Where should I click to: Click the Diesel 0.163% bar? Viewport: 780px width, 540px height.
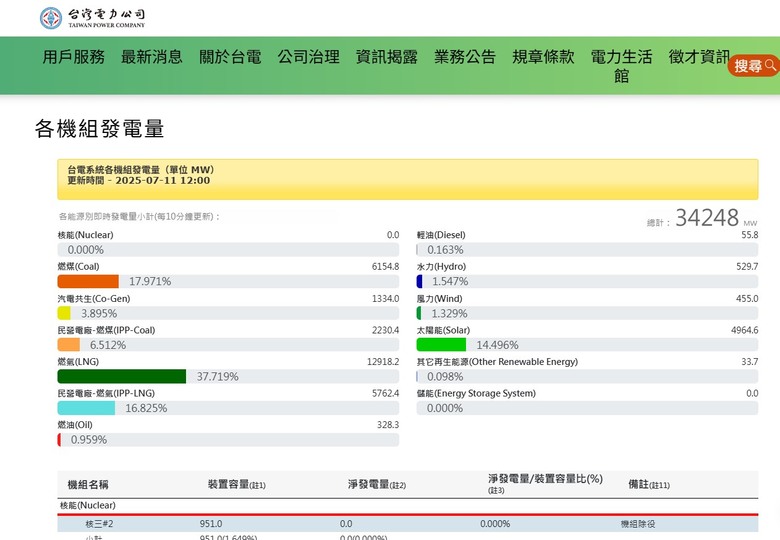click(x=587, y=250)
